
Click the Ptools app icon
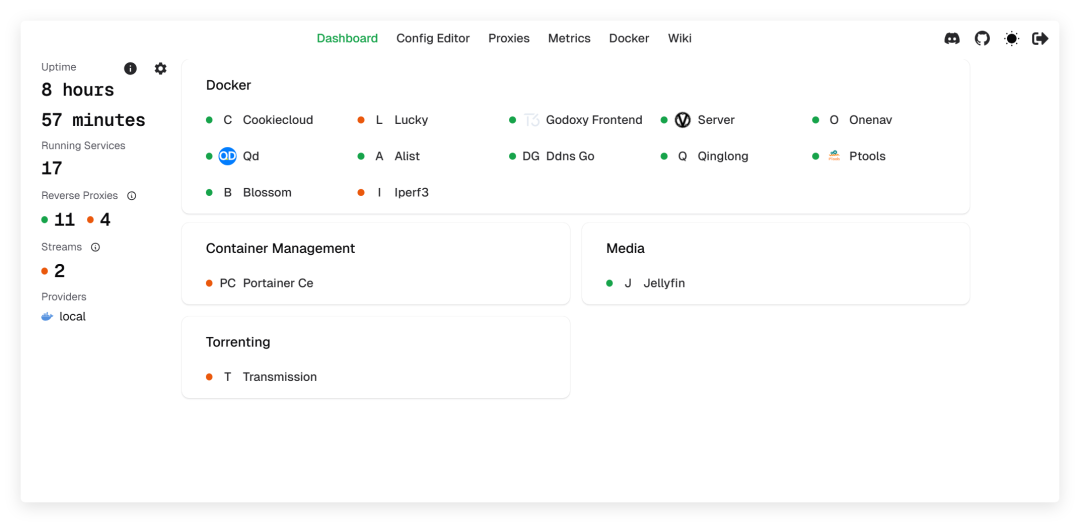coord(834,156)
